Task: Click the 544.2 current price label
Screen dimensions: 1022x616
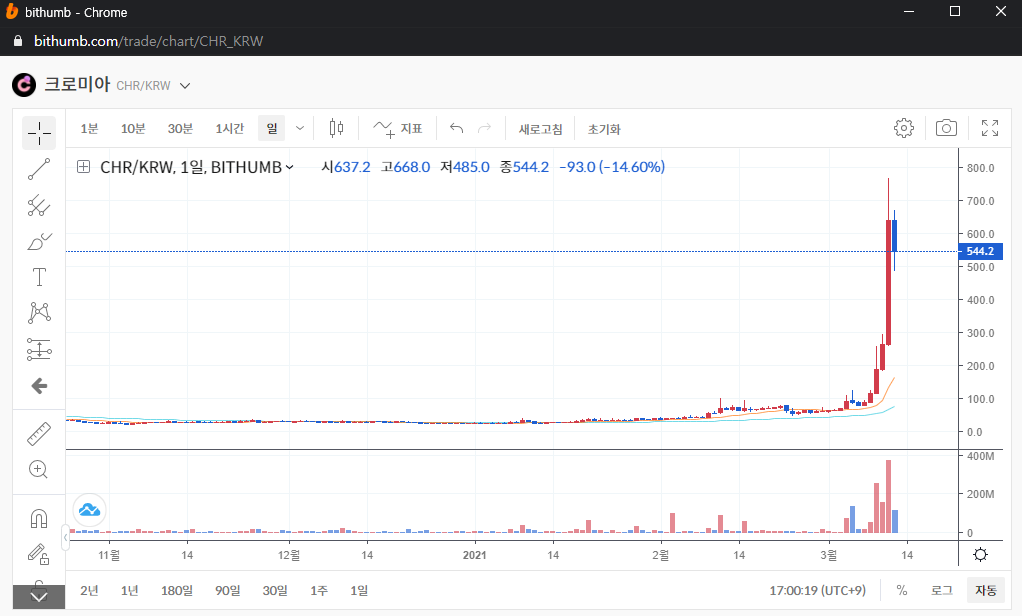Action: point(980,251)
